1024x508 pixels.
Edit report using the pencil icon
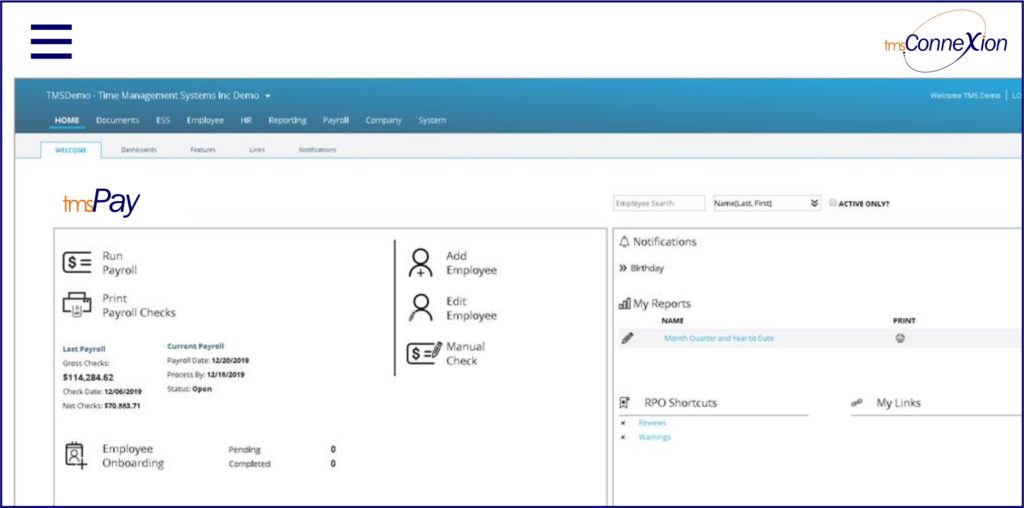[x=627, y=338]
